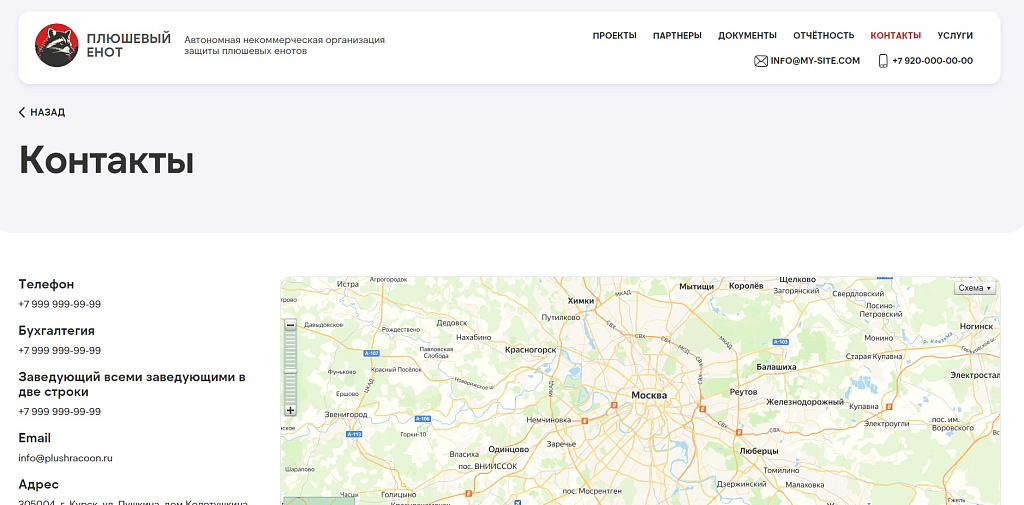Click Москва label on the map
The width and height of the screenshot is (1024, 505).
coord(649,395)
